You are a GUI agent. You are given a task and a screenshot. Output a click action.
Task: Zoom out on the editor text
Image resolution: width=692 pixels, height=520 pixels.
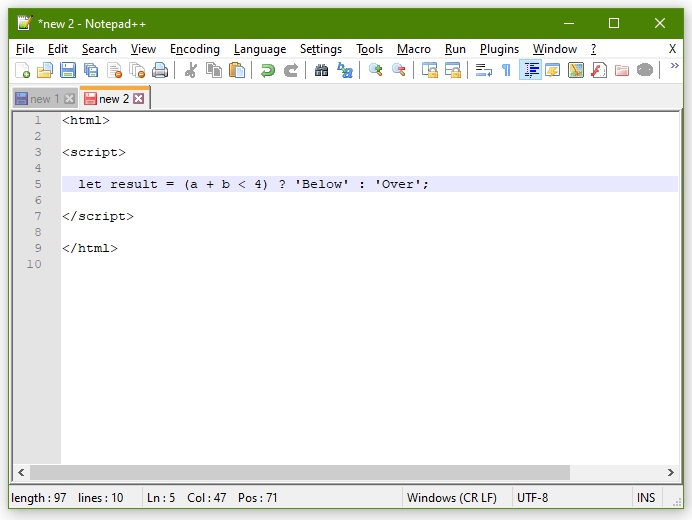399,70
